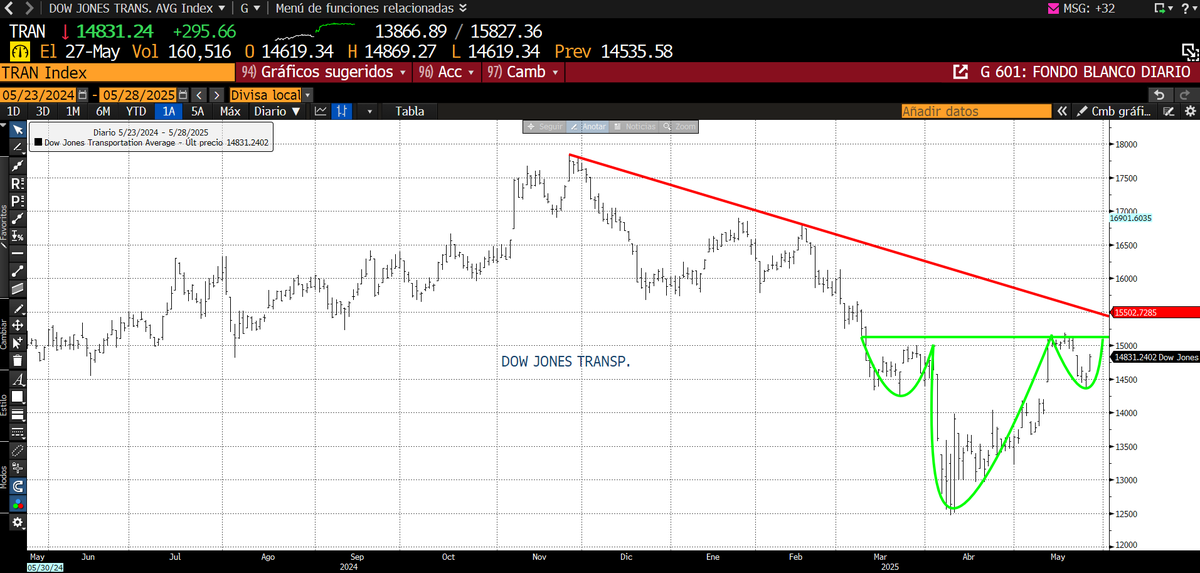Switch to line chart type
The image size is (1200, 573).
[x=321, y=111]
